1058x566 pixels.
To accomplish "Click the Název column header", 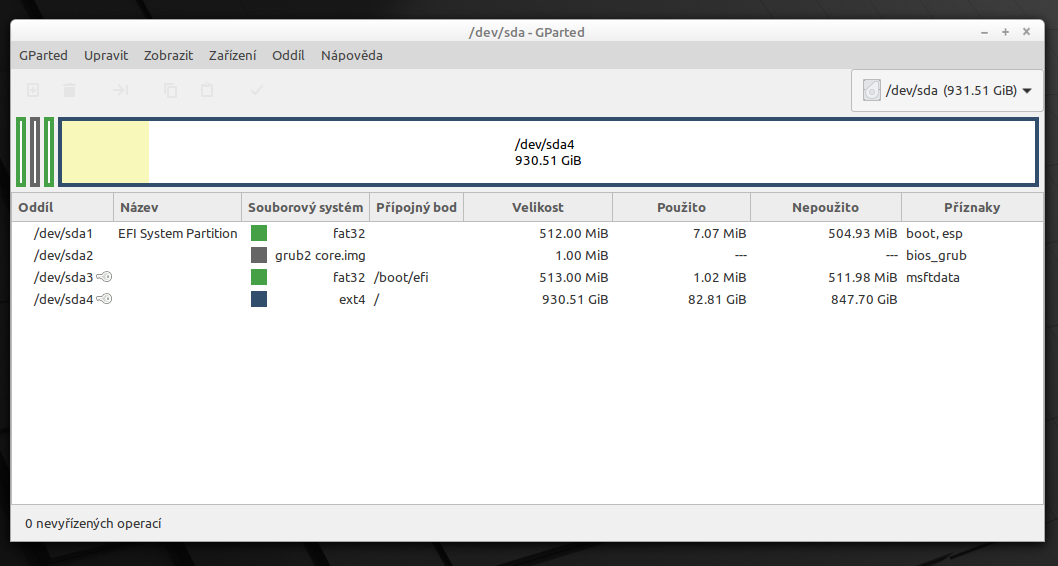I will 177,207.
